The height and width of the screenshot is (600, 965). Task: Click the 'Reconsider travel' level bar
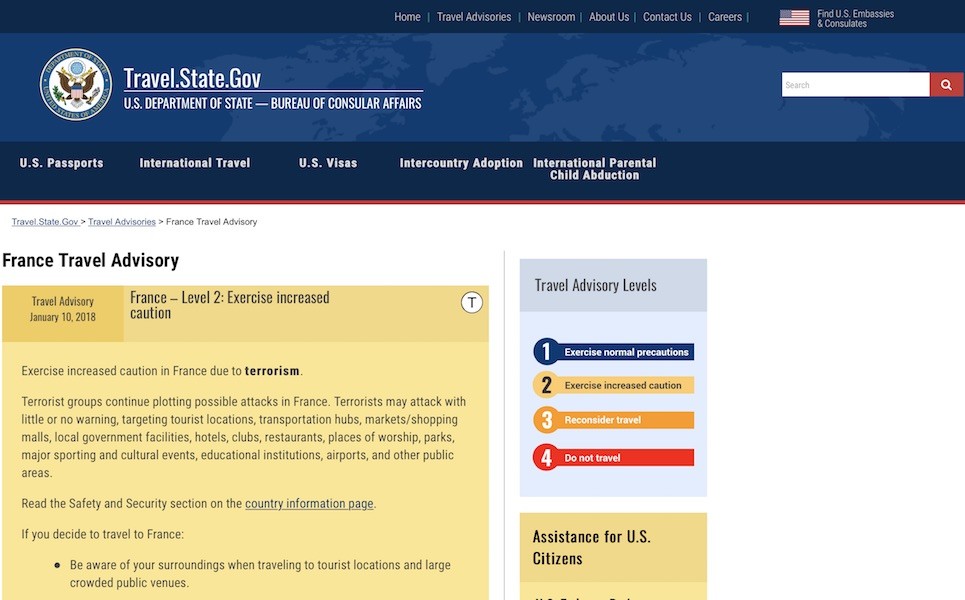(x=628, y=420)
